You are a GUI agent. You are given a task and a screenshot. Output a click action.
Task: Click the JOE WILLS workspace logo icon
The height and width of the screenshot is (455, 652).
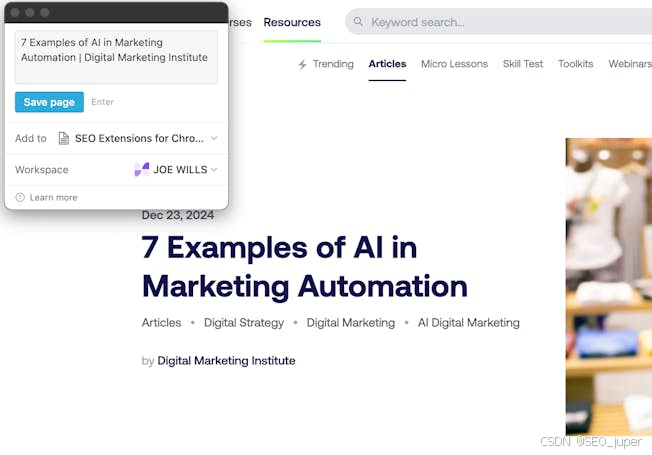point(141,170)
